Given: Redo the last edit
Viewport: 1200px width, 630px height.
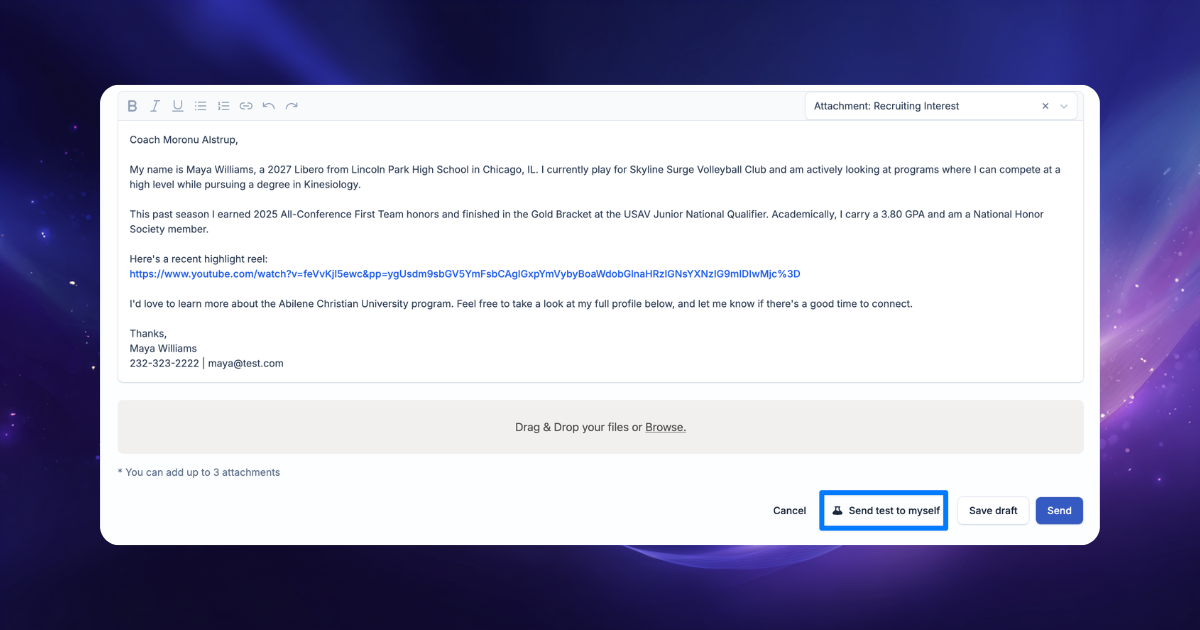Looking at the screenshot, I should pos(292,106).
